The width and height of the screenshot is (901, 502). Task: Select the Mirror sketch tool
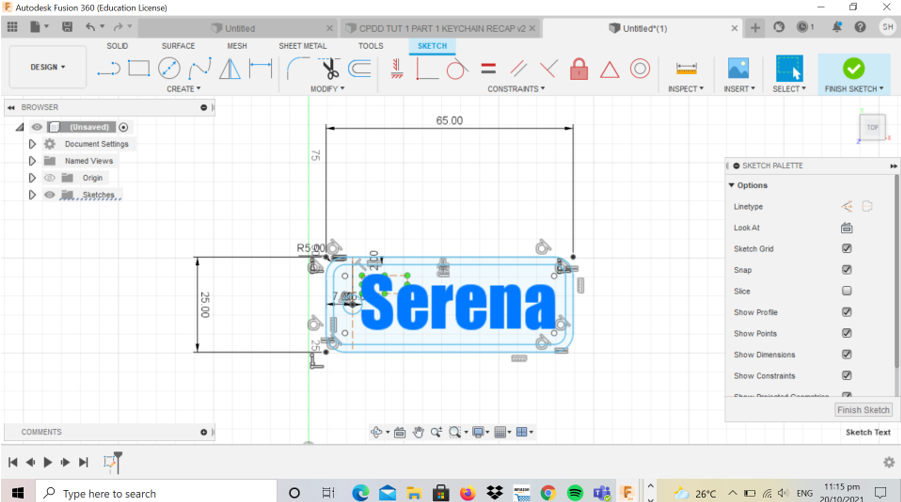pyautogui.click(x=230, y=68)
